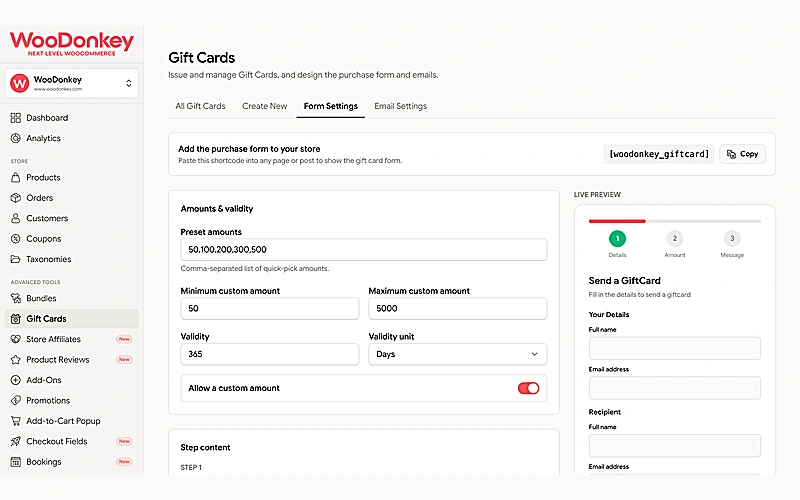Click the Add-Ons plus circle icon

click(x=16, y=380)
